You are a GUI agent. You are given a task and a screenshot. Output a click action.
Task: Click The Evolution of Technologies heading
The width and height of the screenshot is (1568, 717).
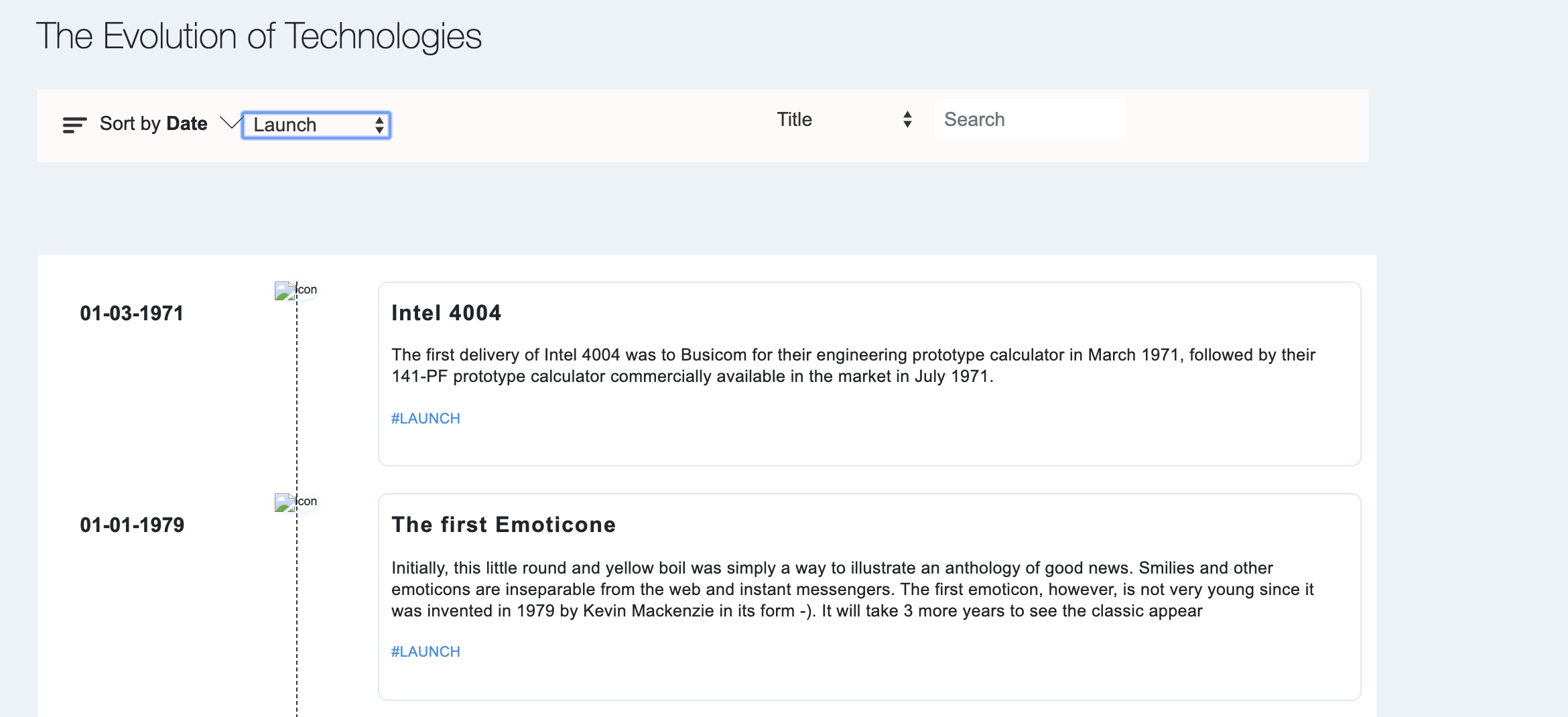point(259,36)
